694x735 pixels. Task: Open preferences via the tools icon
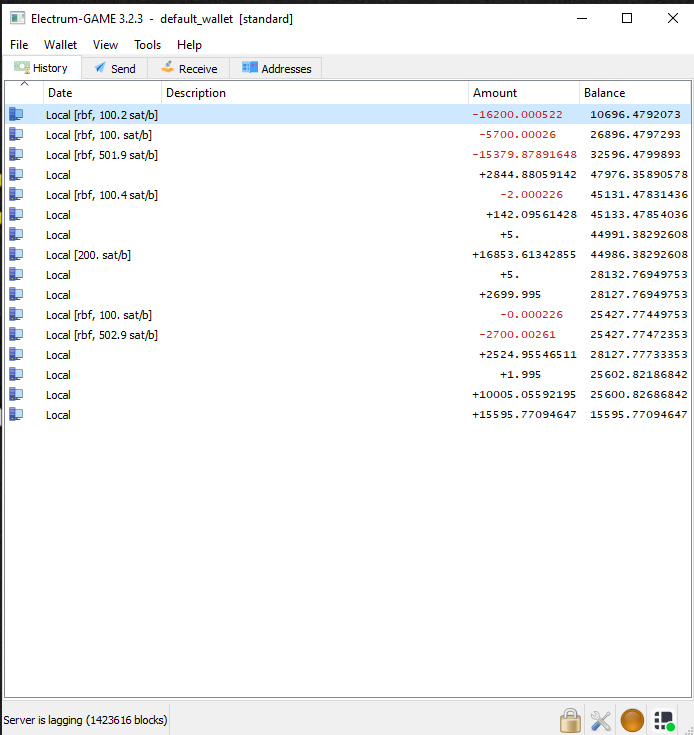coord(600,720)
